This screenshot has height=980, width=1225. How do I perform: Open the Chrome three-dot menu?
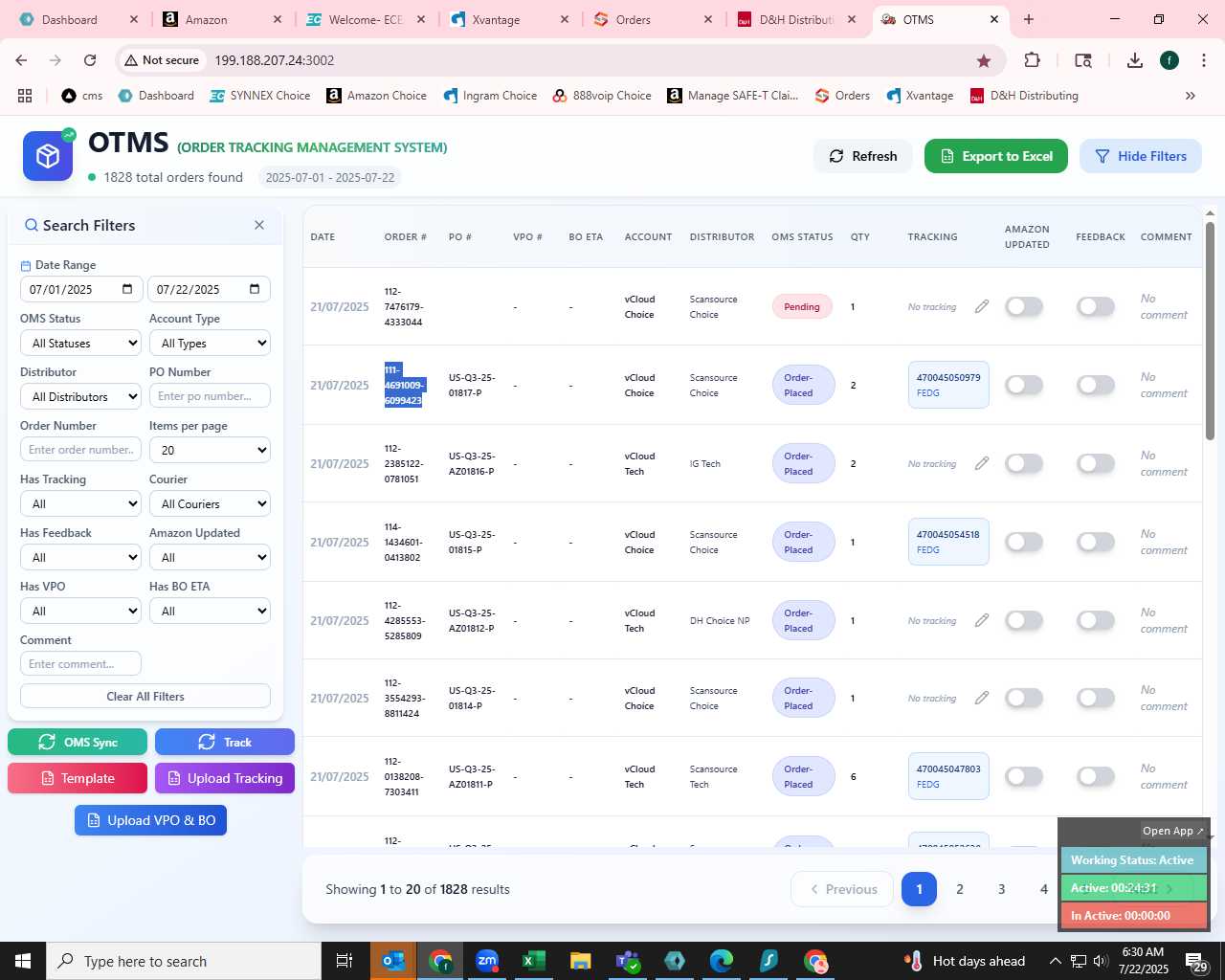[x=1204, y=60]
